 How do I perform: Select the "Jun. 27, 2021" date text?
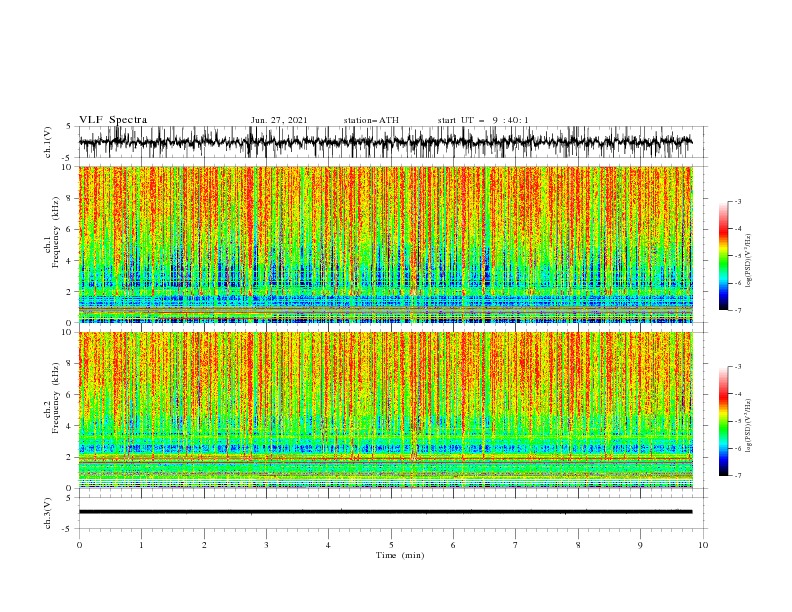279,120
